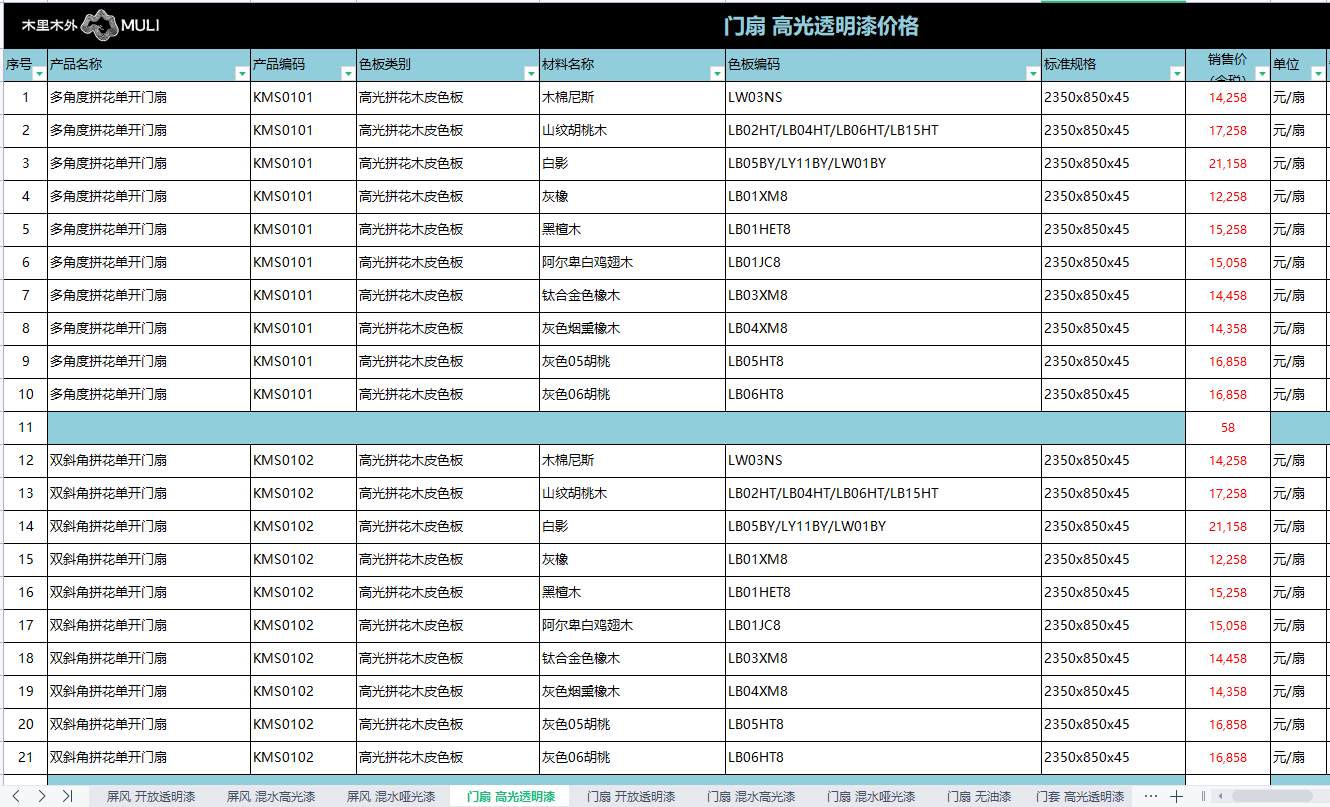Image resolution: width=1330 pixels, height=807 pixels.
Task: Select row 21 color code LB06HT8
Action: pyautogui.click(x=884, y=758)
